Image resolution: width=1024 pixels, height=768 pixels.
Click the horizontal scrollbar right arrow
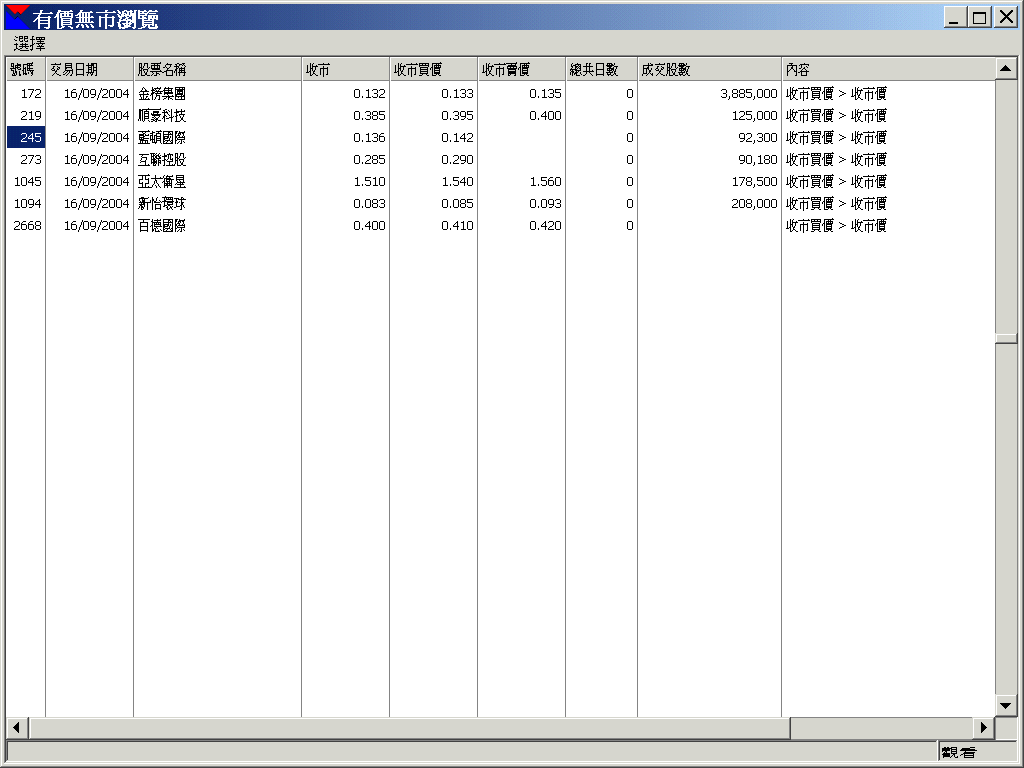point(984,728)
